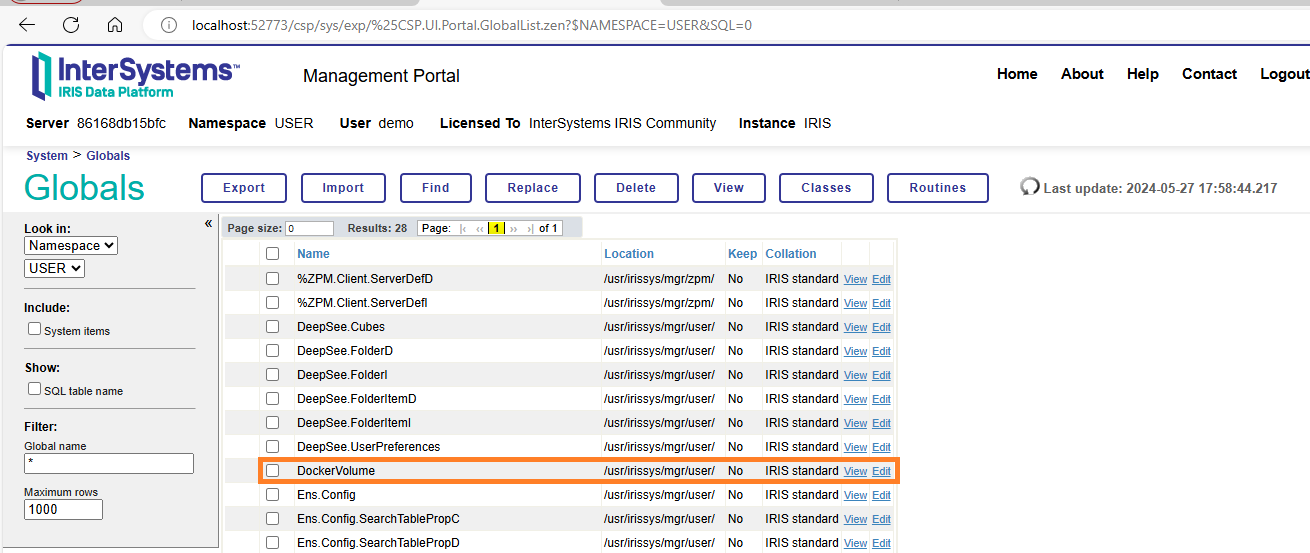The height and width of the screenshot is (553, 1310).
Task: Open the Namespace look-in dropdown
Action: tap(71, 246)
